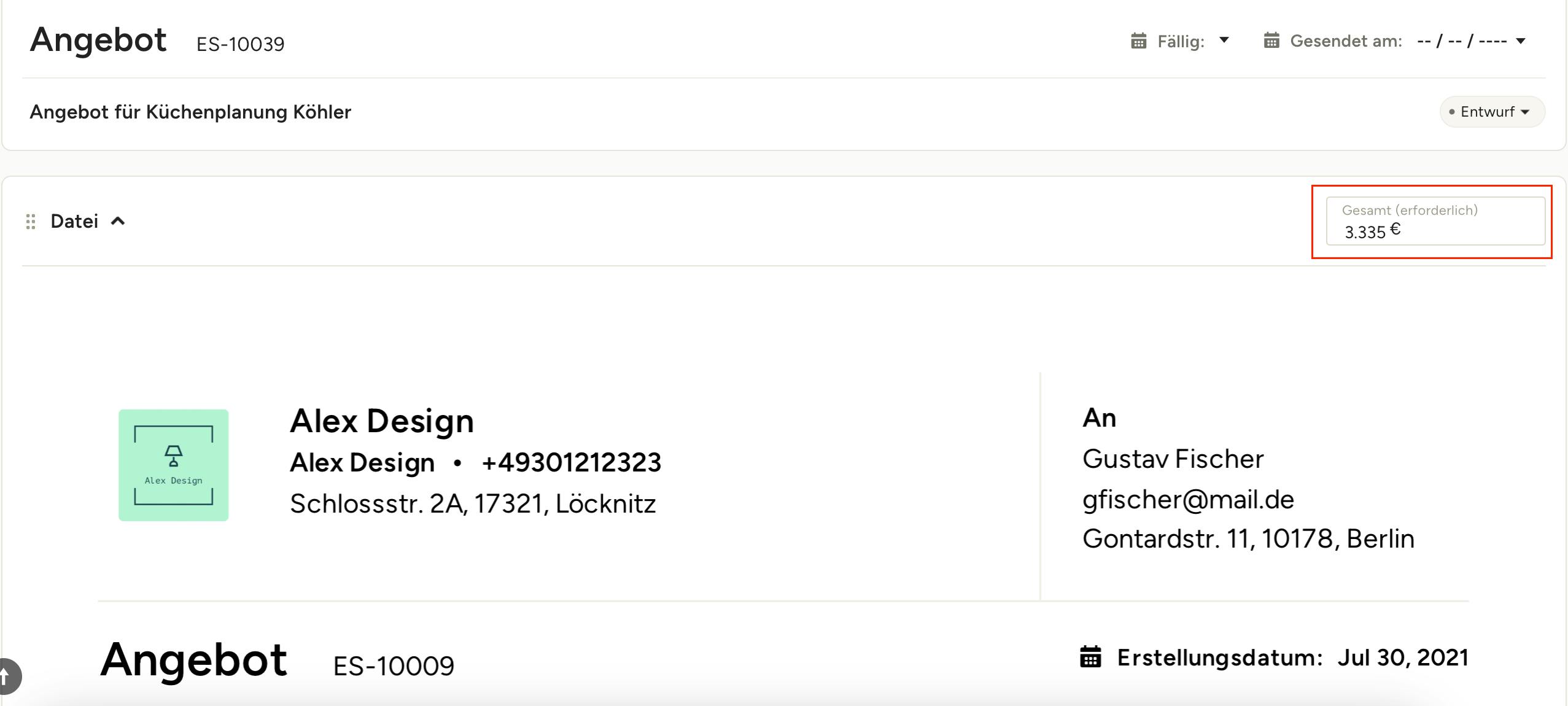
Task: Open the Entwurf status dropdown
Action: tap(1492, 112)
